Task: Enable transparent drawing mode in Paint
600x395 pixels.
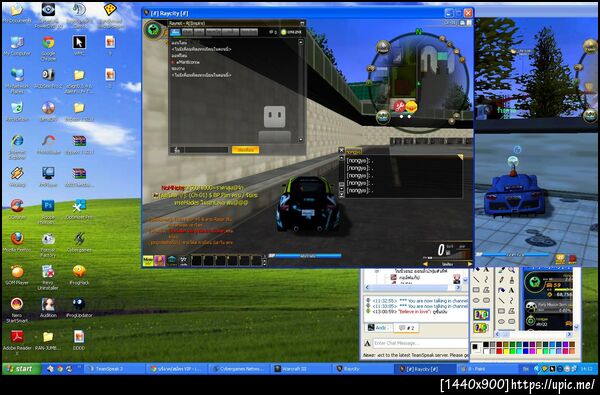Action: coord(481,328)
